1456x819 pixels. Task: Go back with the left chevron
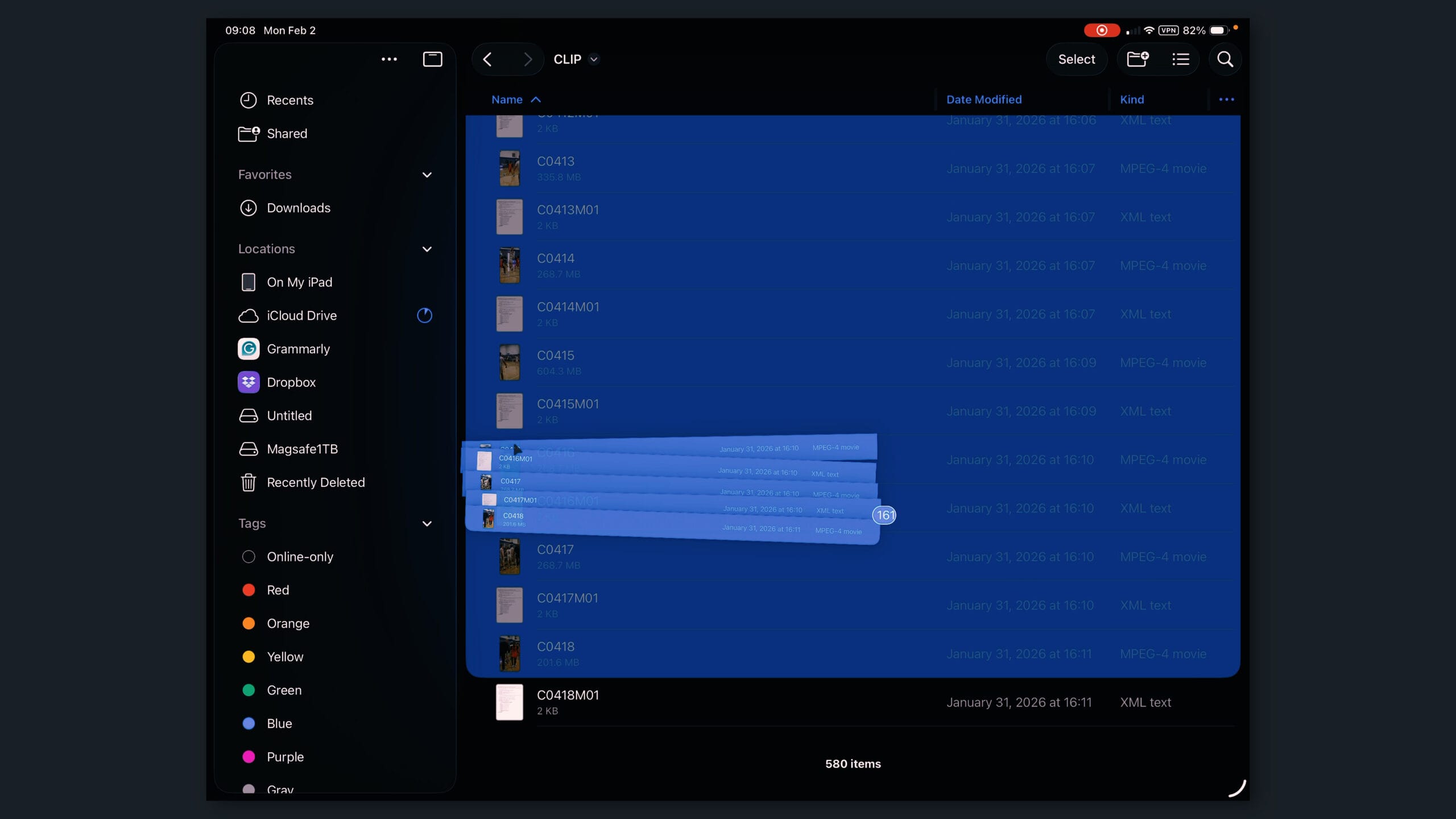click(487, 59)
